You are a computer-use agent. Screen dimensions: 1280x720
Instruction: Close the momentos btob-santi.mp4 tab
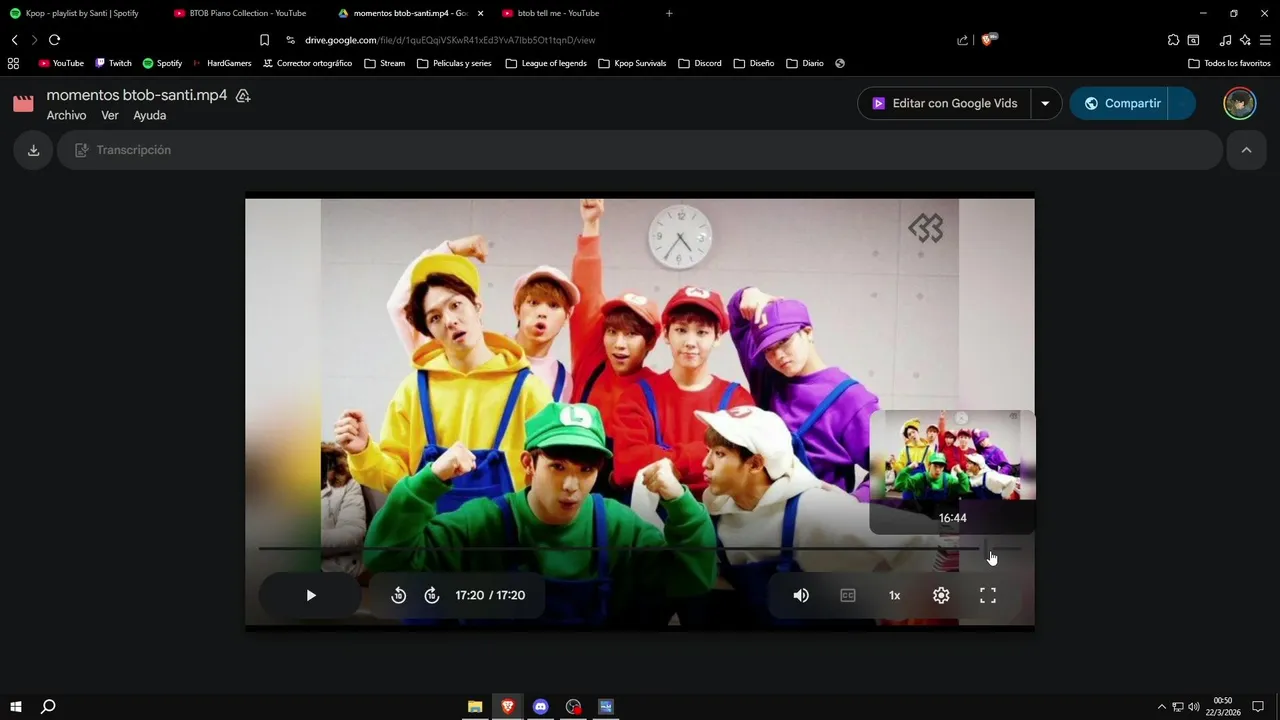click(480, 13)
